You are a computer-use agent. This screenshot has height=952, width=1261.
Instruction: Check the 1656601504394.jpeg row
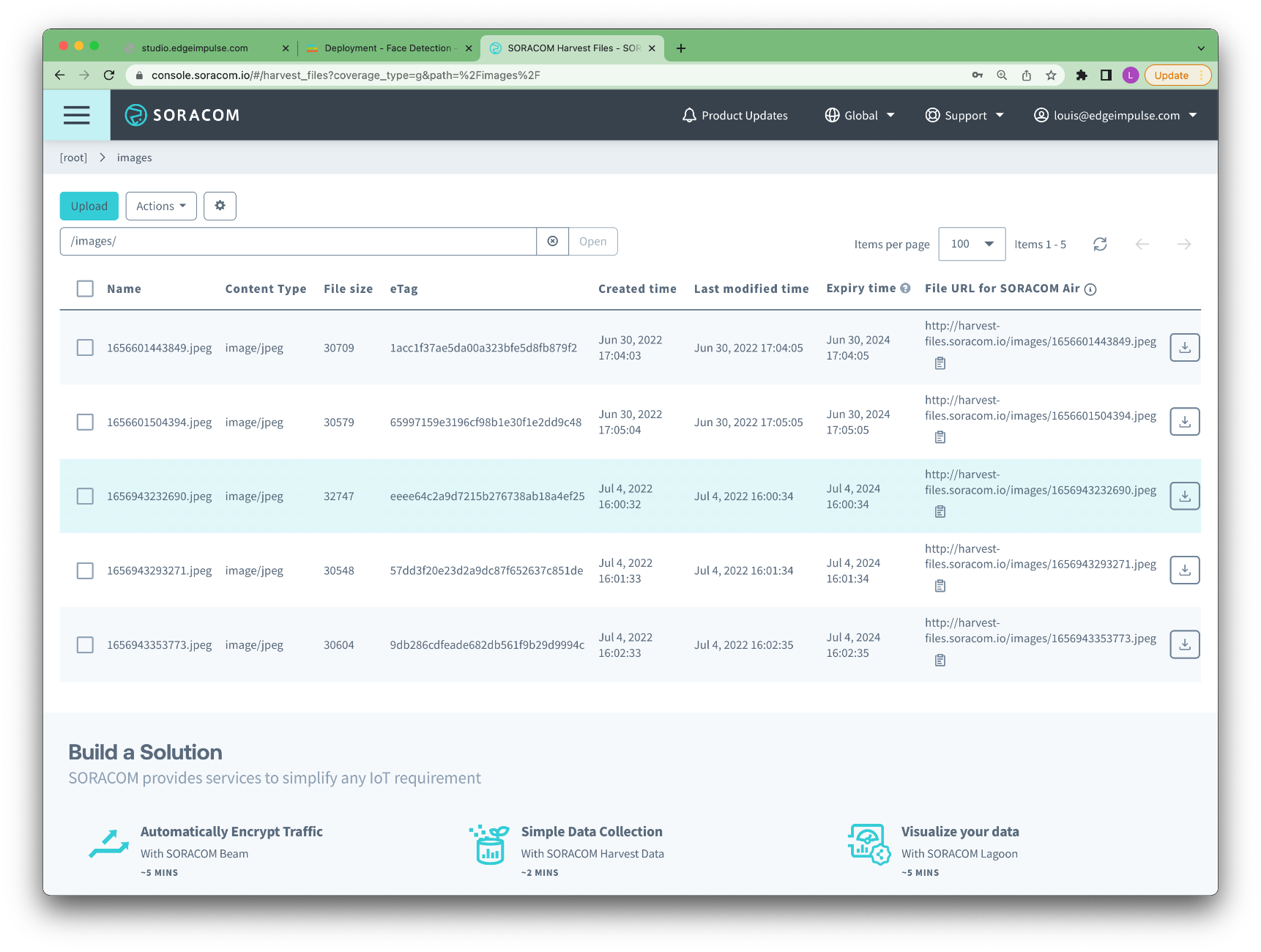85,422
